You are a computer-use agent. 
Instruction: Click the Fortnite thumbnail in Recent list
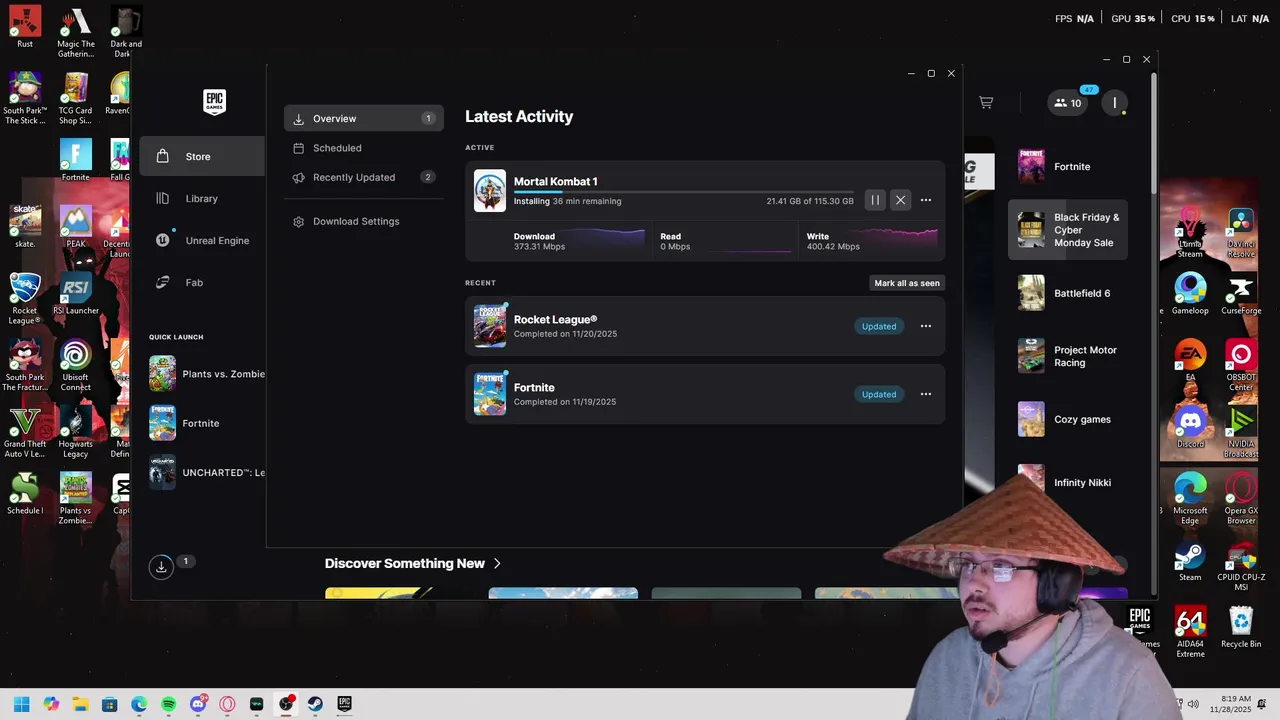pos(490,394)
